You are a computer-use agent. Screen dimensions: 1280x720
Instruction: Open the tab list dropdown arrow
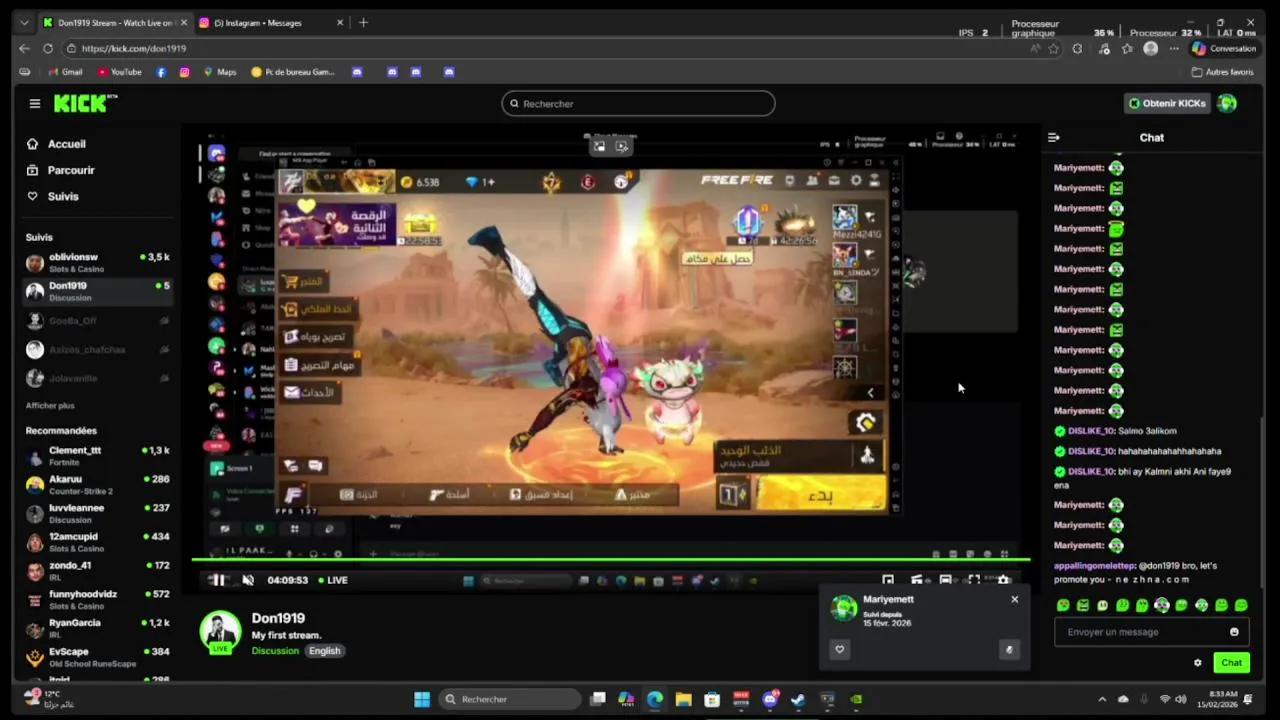pos(24,22)
